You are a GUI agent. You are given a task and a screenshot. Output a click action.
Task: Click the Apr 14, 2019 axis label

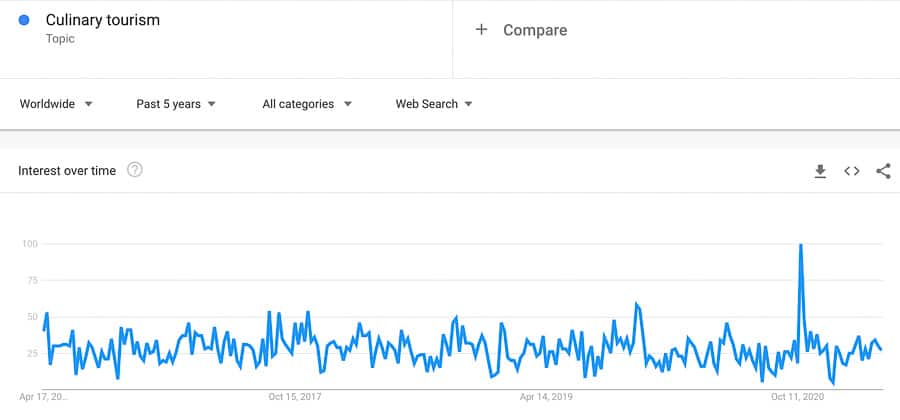pos(546,396)
